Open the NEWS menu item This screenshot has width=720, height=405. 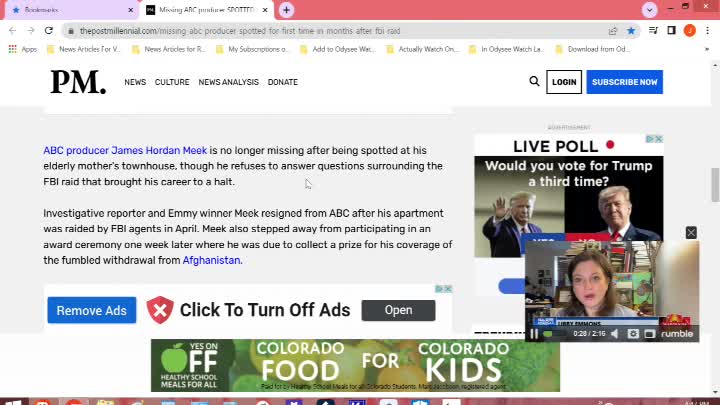click(135, 82)
